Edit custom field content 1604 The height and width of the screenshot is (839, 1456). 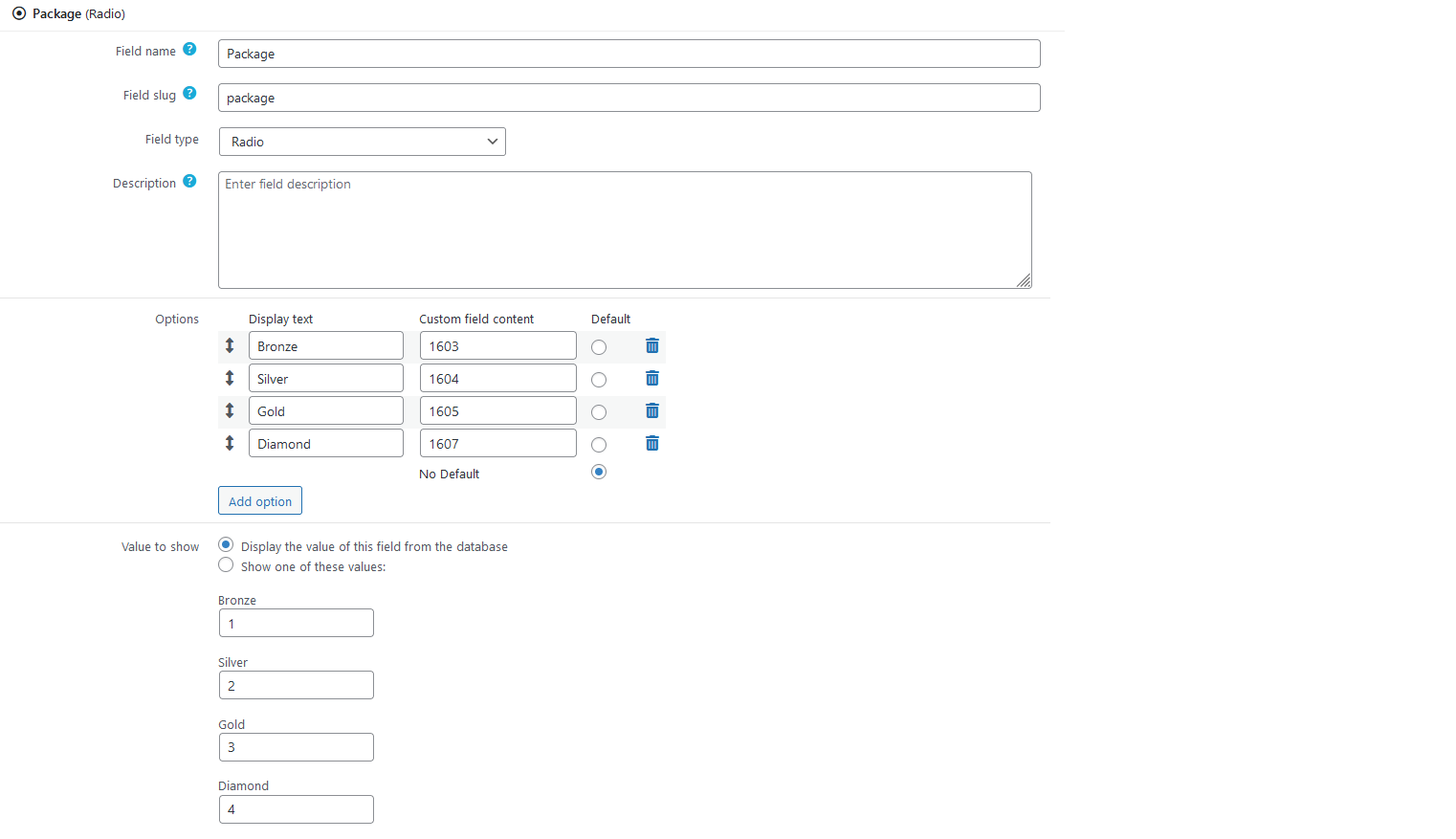tap(498, 378)
